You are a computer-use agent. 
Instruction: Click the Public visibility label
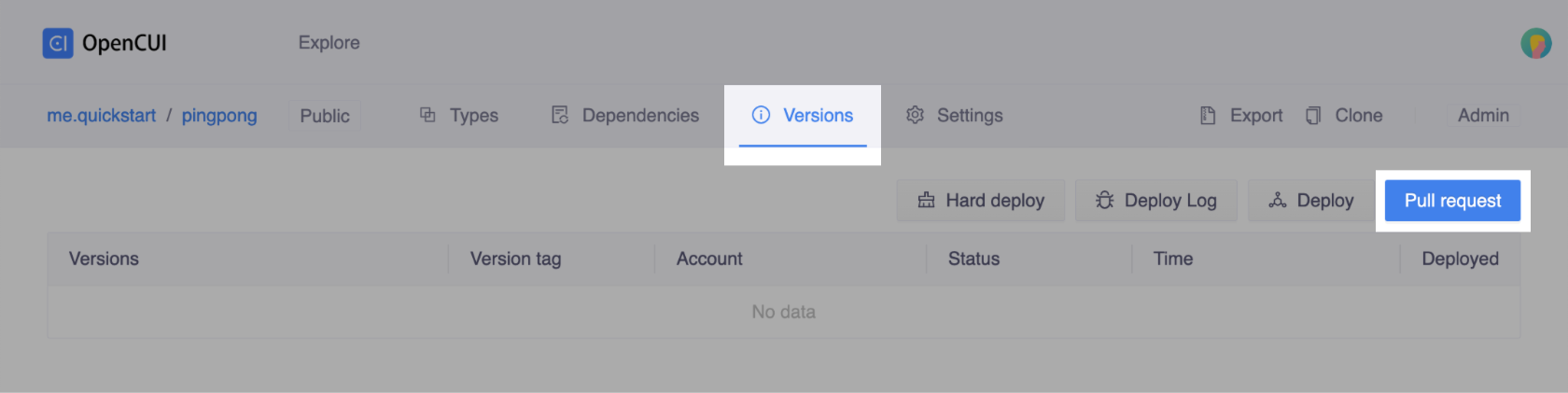click(x=325, y=116)
